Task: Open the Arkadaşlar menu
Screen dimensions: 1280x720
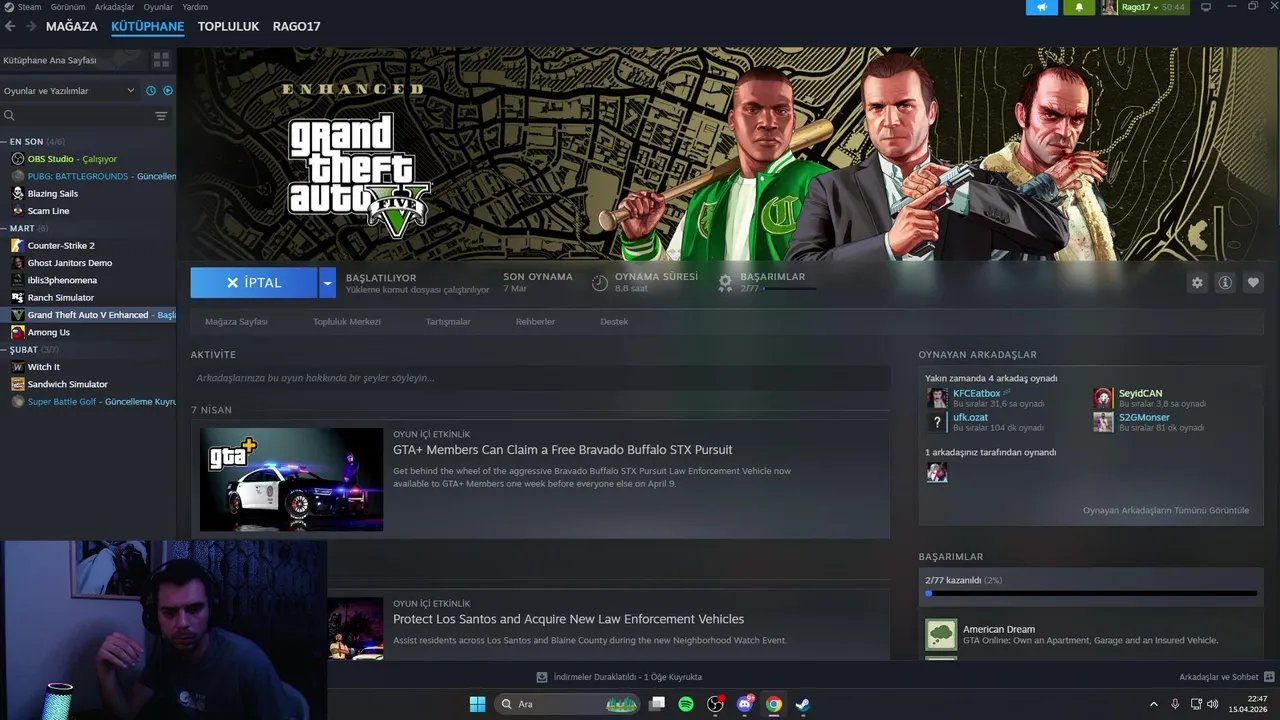Action: point(114,7)
